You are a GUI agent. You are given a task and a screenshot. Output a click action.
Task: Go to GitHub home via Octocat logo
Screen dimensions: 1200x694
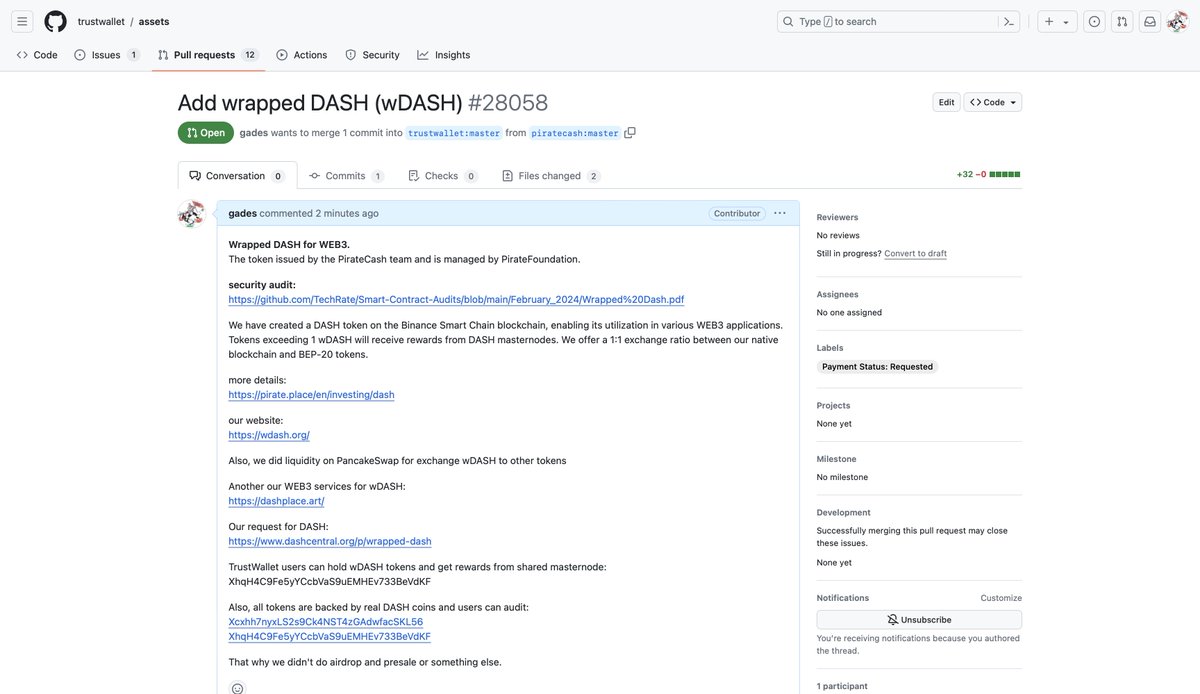coord(55,21)
